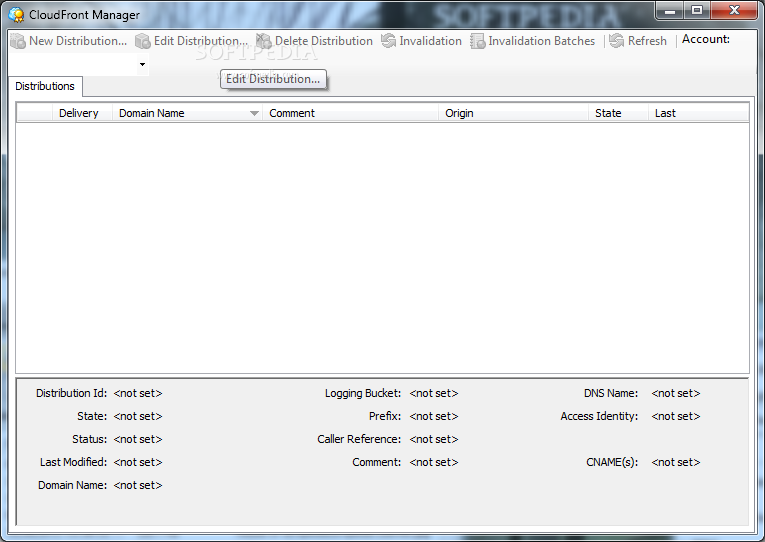Image resolution: width=765 pixels, height=542 pixels.
Task: Click the Invalidation icon
Action: click(x=388, y=41)
